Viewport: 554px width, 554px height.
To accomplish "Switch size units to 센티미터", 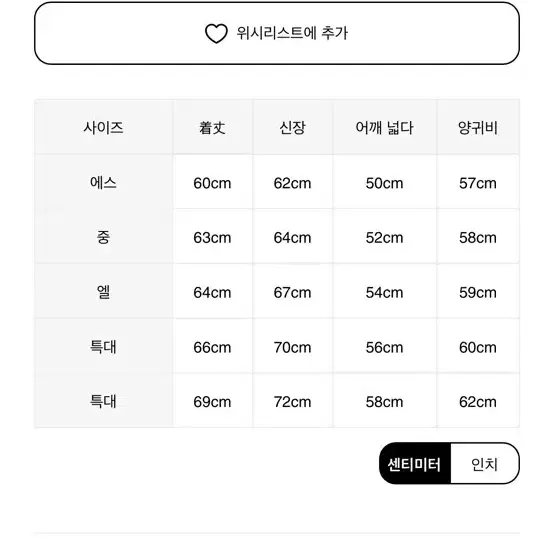I will [x=415, y=464].
